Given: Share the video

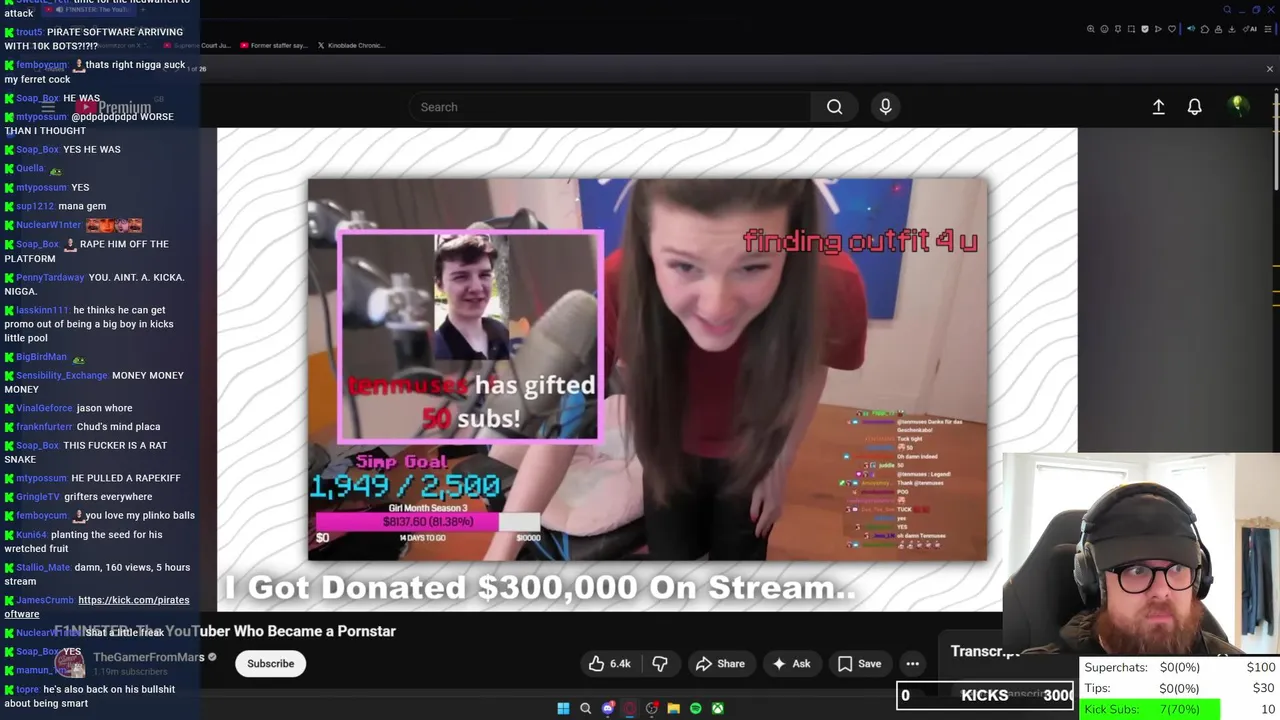Looking at the screenshot, I should 720,664.
